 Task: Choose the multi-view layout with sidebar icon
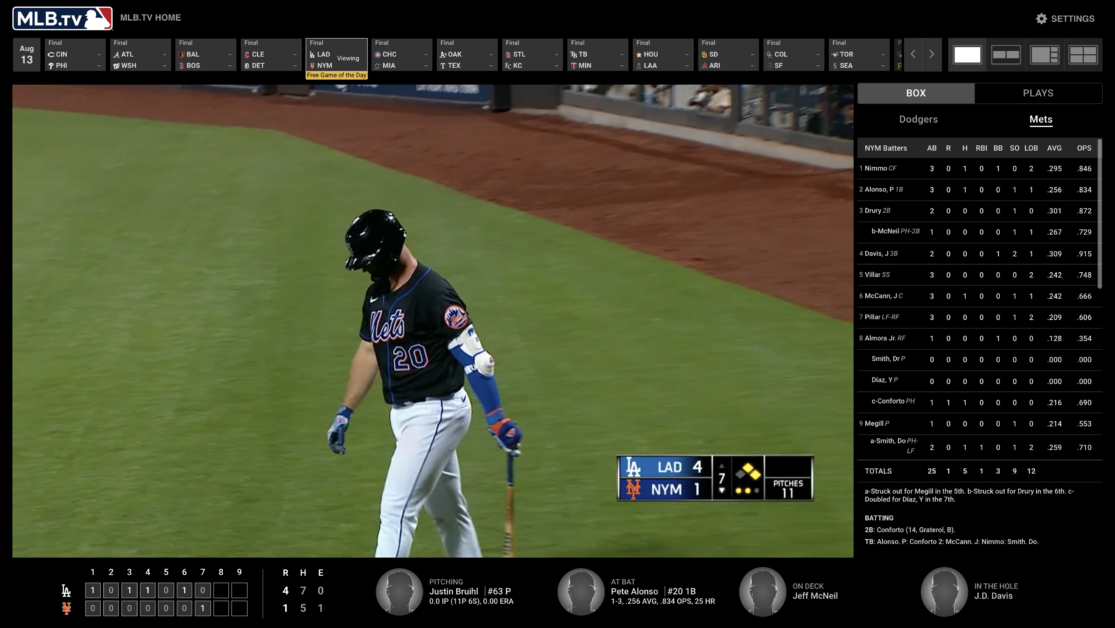1044,55
